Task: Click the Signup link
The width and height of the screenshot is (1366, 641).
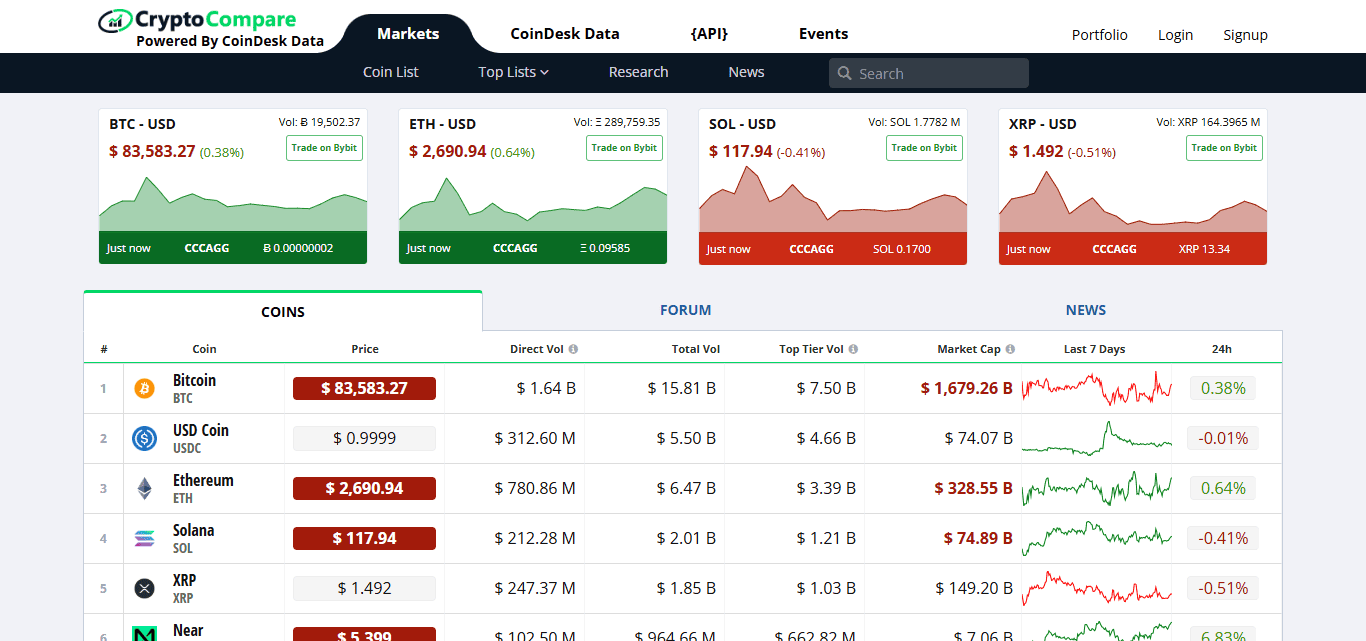Action: (x=1245, y=35)
